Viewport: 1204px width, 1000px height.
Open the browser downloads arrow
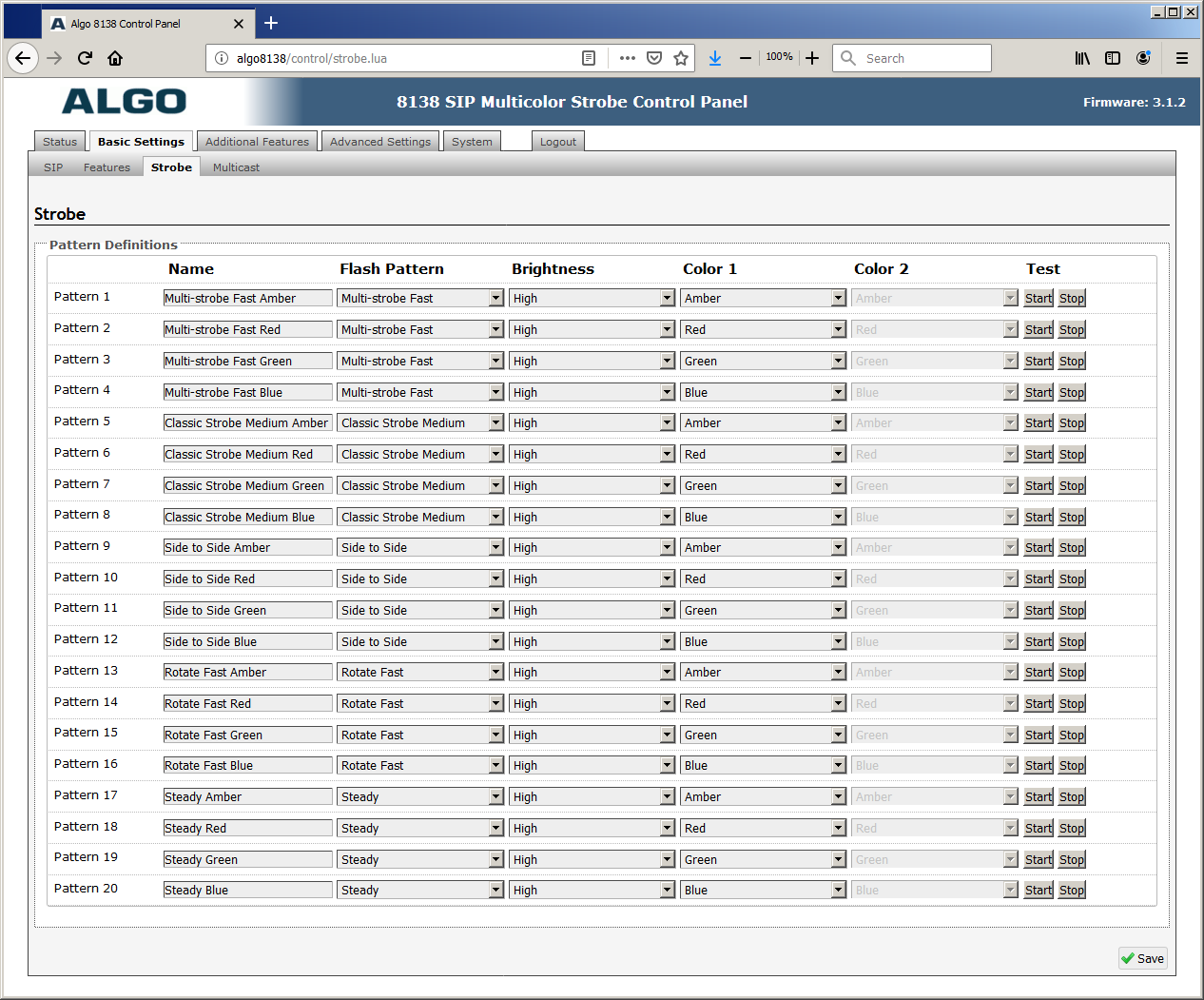click(715, 58)
